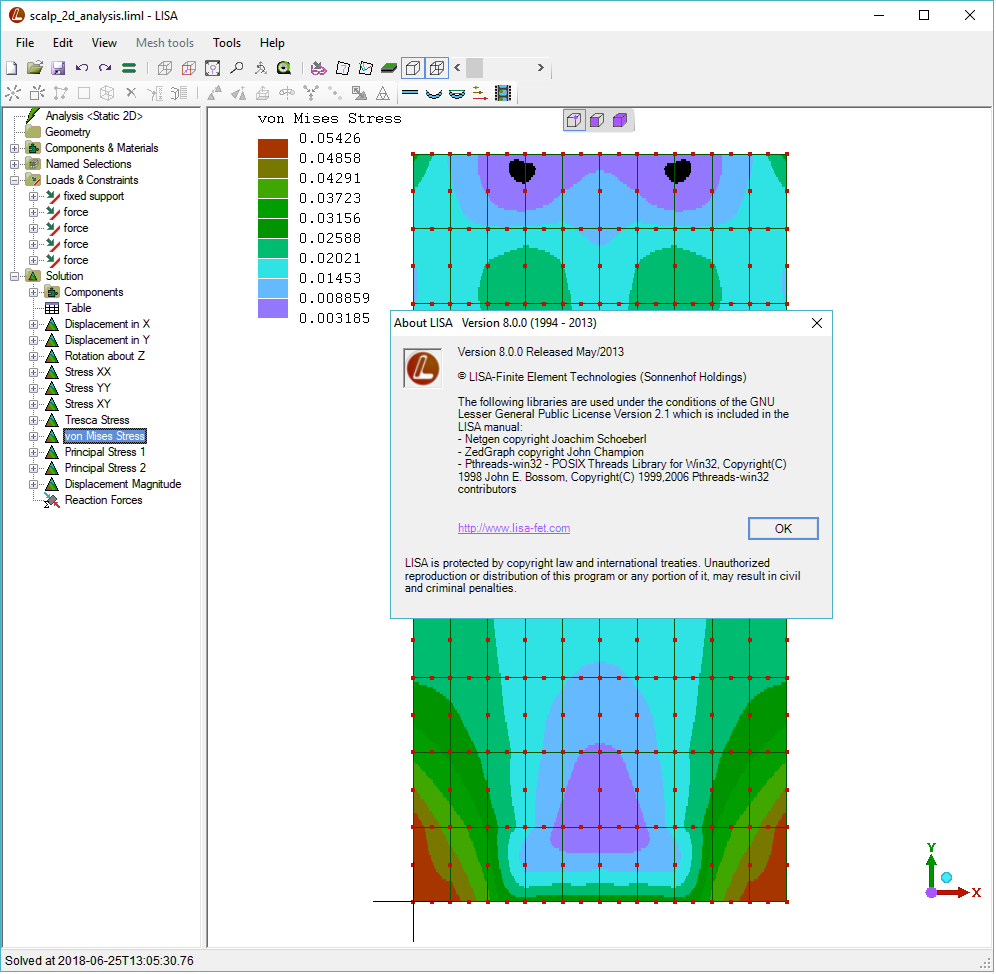Image resolution: width=996 pixels, height=974 pixels.
Task: Click the film strip animation icon
Action: [x=502, y=94]
